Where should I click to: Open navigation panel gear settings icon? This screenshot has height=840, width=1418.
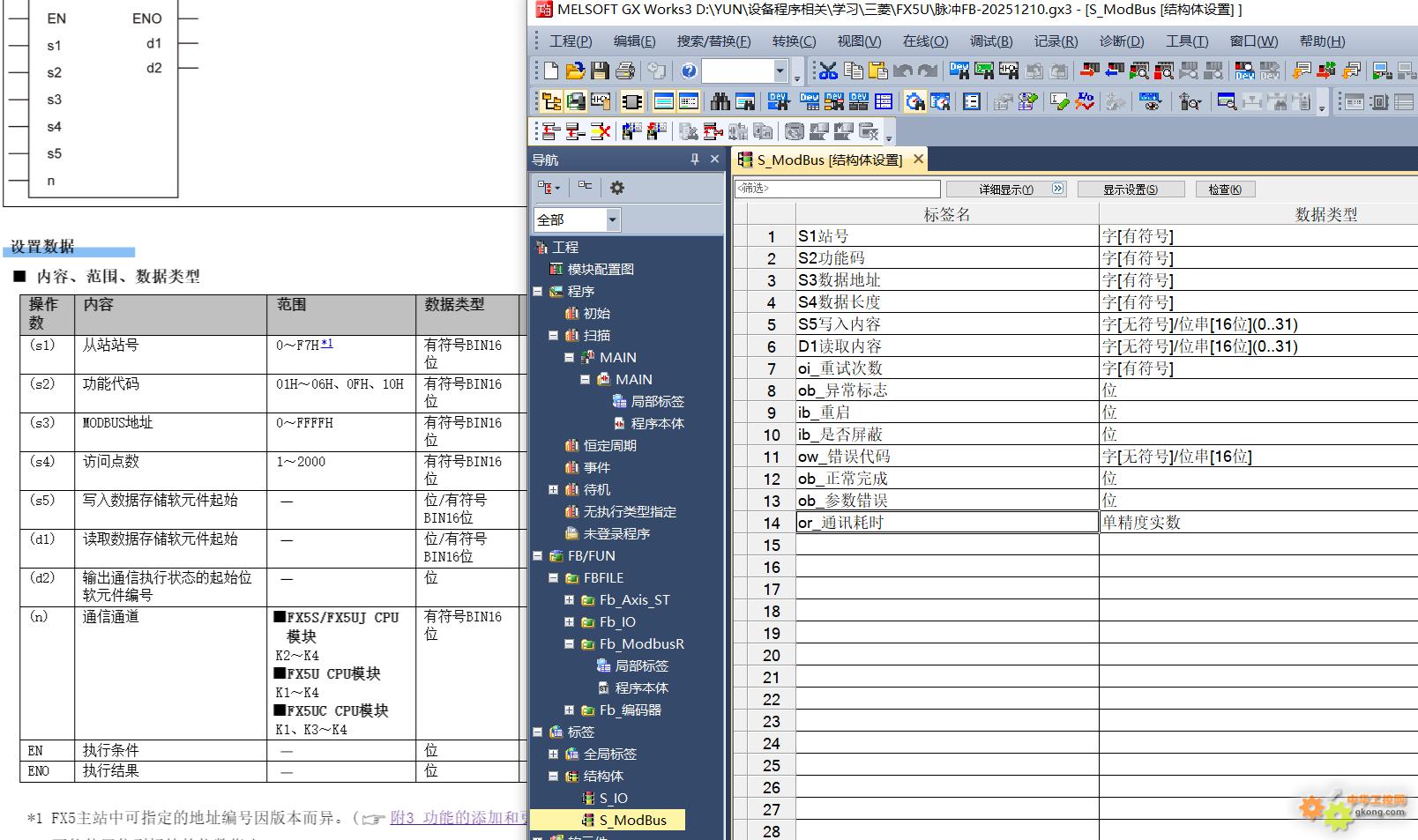pos(617,188)
